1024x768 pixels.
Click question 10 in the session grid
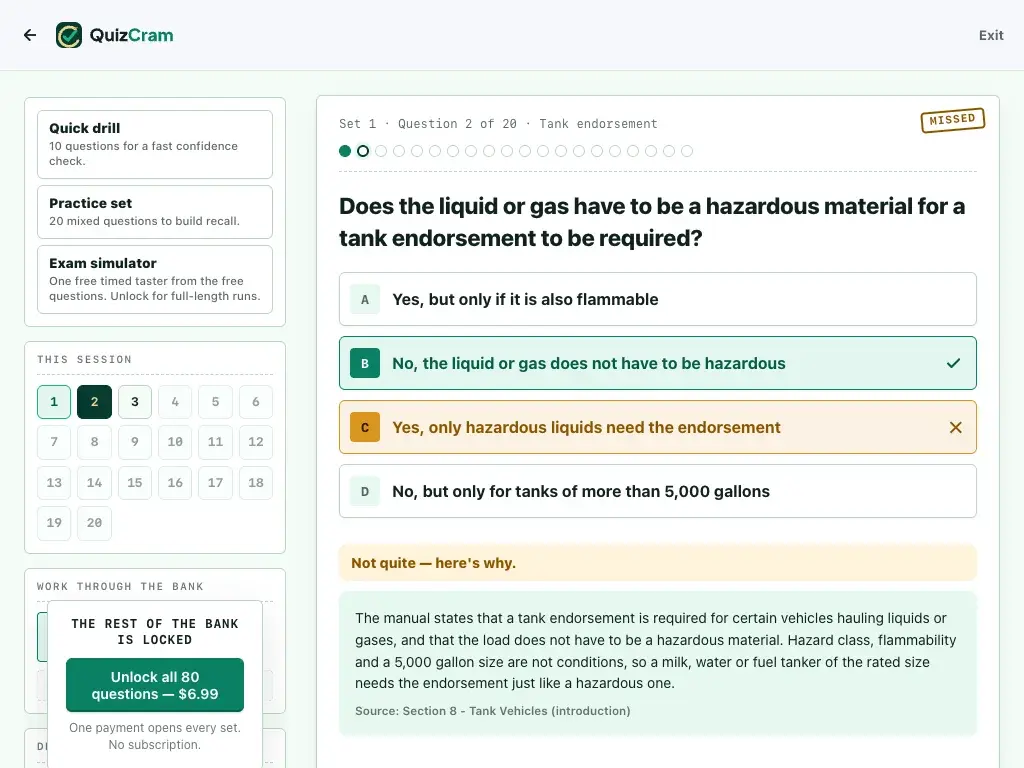(175, 442)
